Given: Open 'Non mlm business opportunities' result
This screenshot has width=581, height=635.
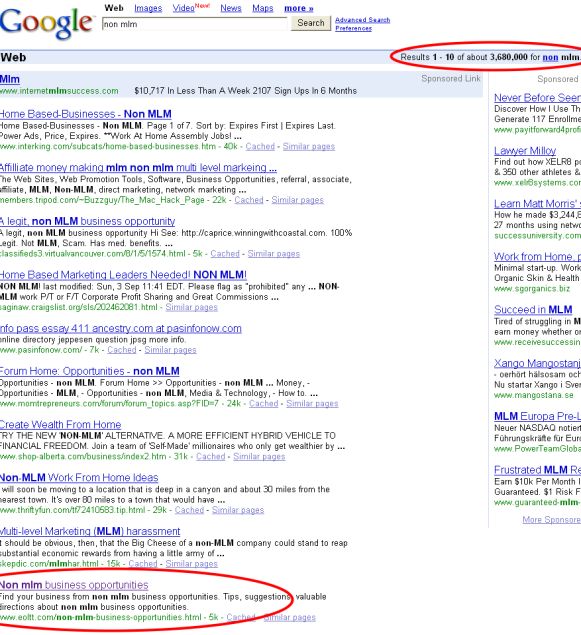Looking at the screenshot, I should [74, 585].
